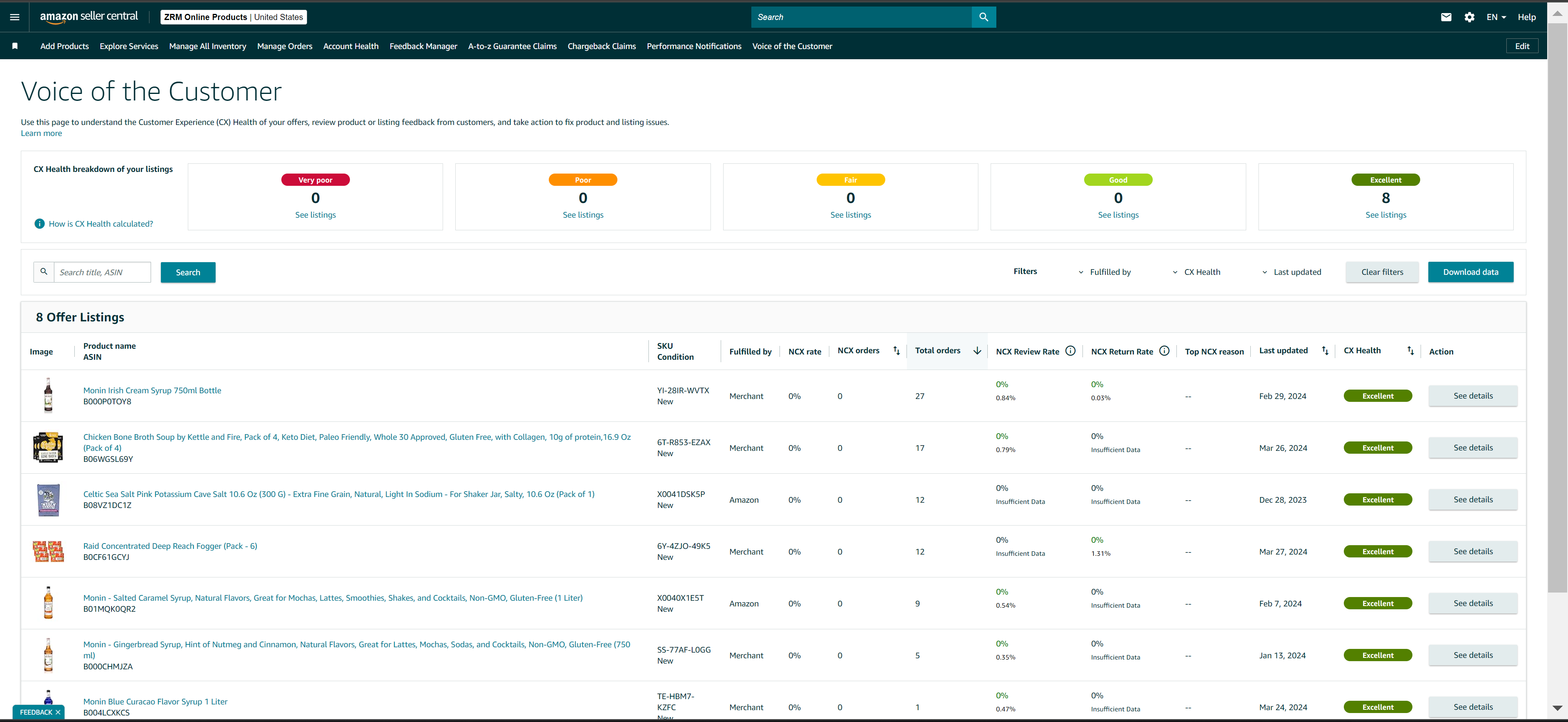
Task: See listings under Good
Action: pyautogui.click(x=1118, y=215)
